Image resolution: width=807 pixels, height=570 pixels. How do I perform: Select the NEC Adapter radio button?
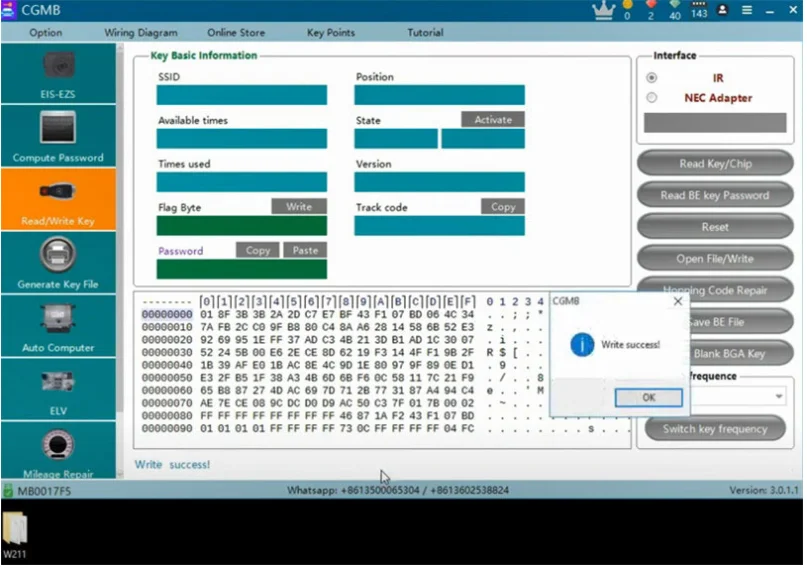652,98
